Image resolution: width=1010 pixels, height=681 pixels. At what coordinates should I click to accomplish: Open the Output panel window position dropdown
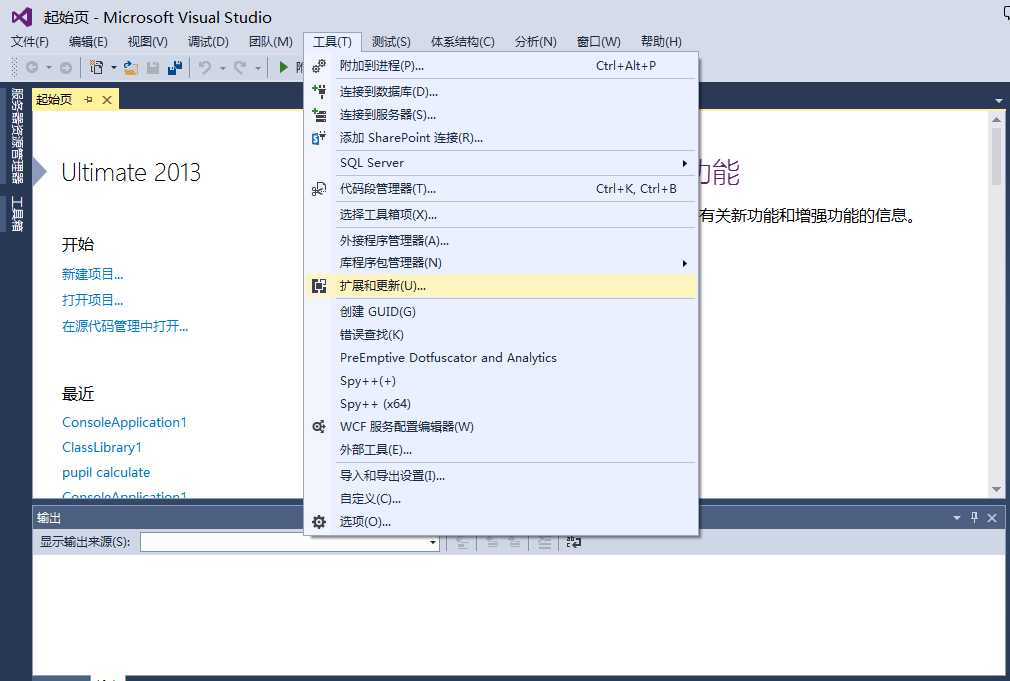(957, 518)
